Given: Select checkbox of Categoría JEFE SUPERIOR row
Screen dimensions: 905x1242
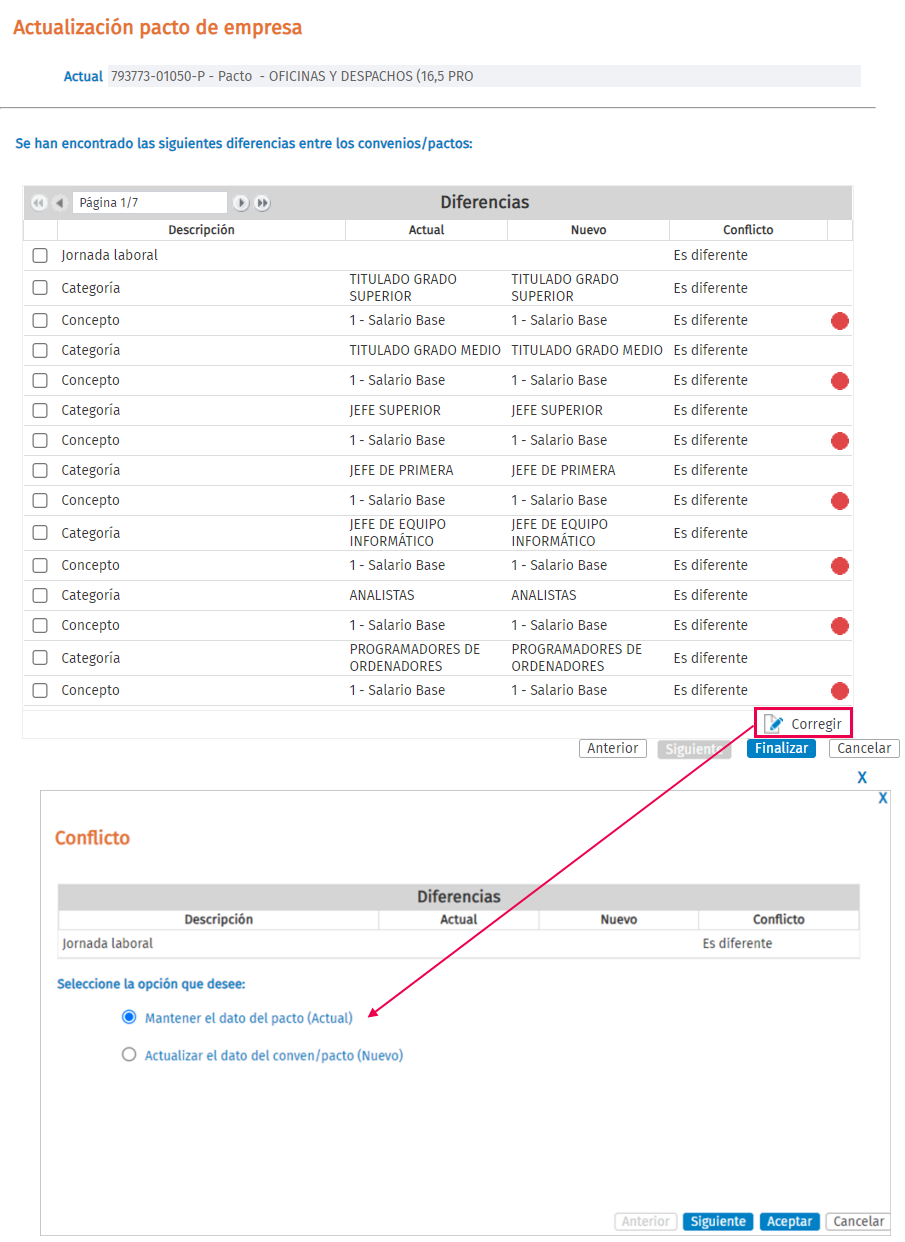Looking at the screenshot, I should (40, 411).
